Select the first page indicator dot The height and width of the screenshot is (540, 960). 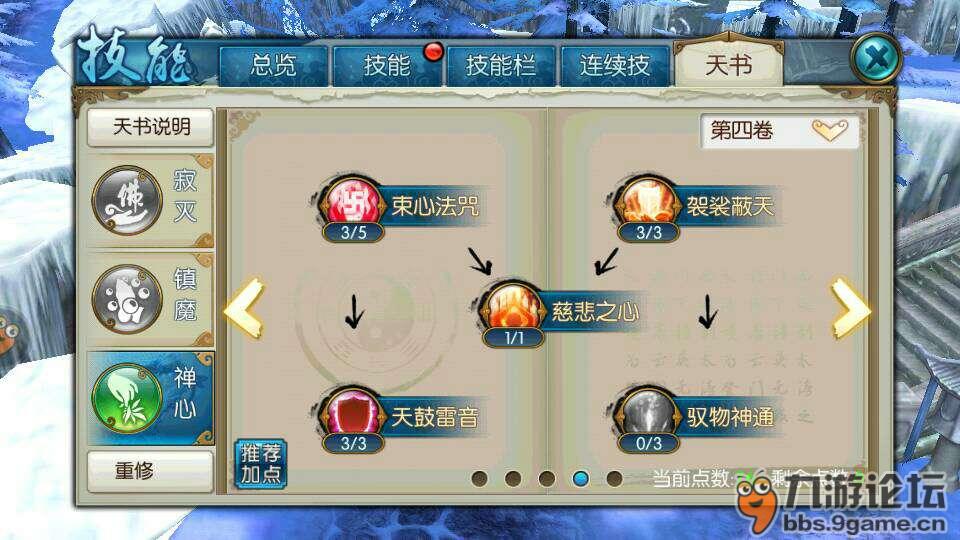480,478
